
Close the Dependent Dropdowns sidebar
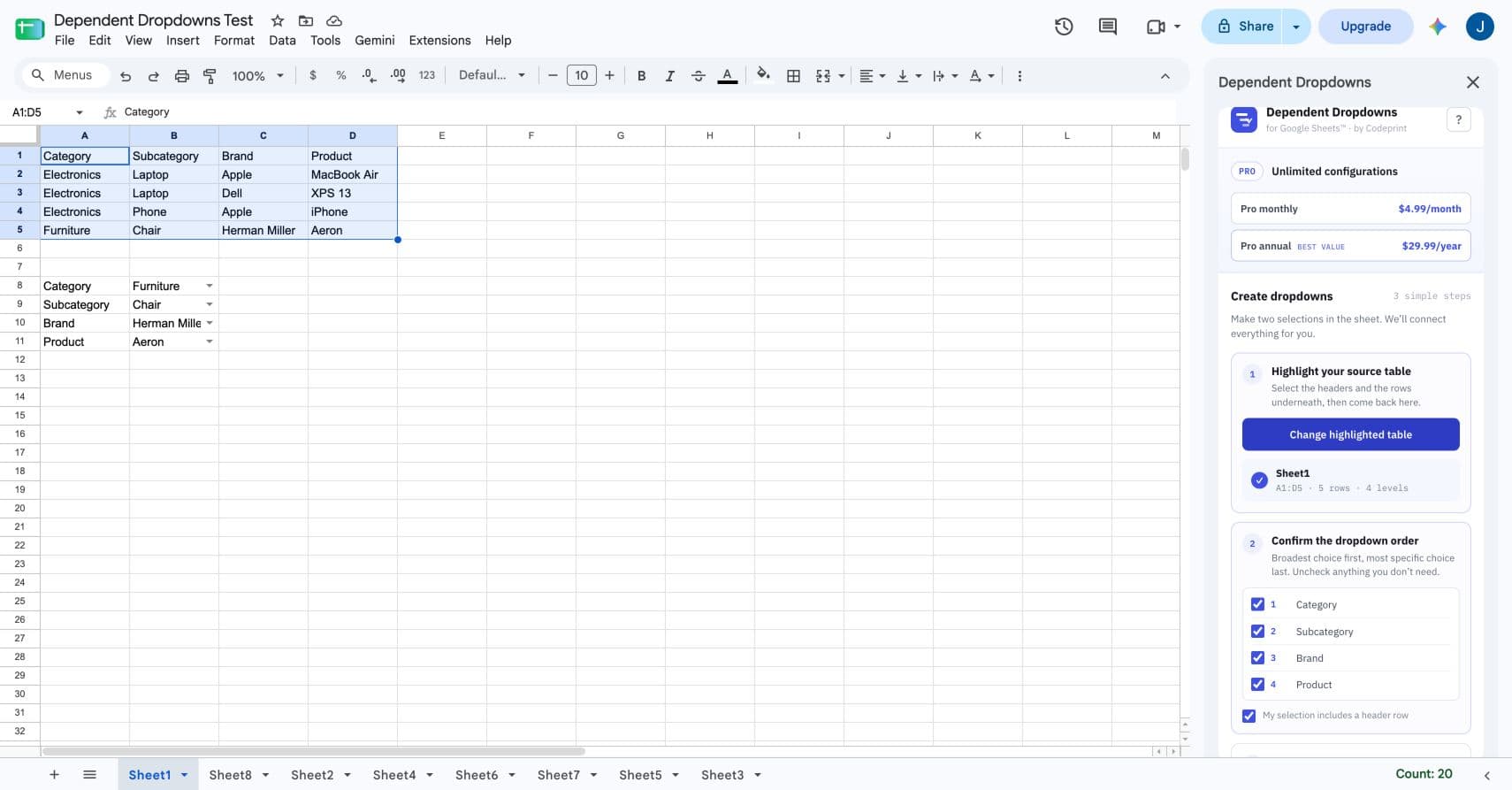tap(1472, 82)
